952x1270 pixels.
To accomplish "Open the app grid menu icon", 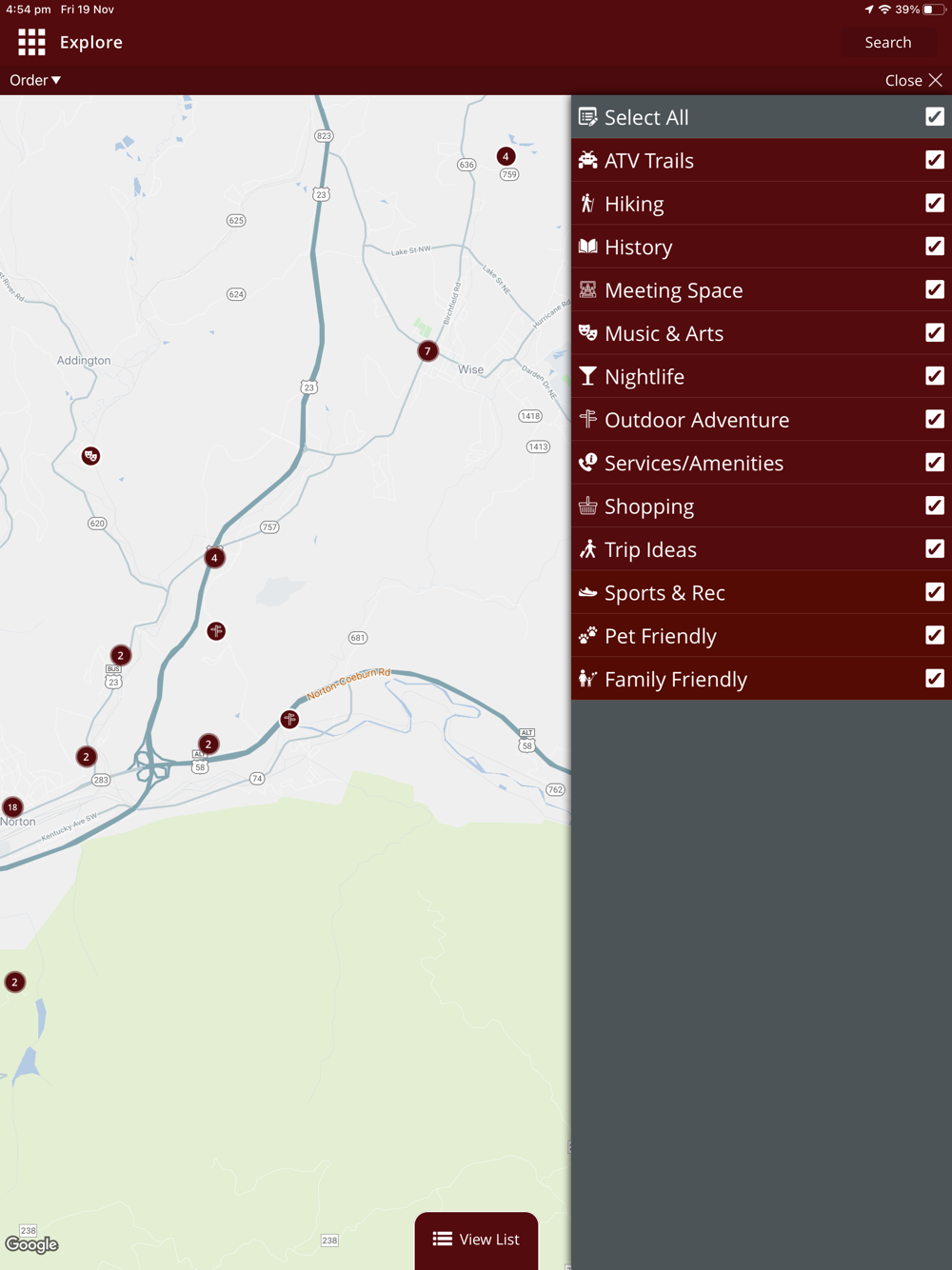I will point(31,42).
